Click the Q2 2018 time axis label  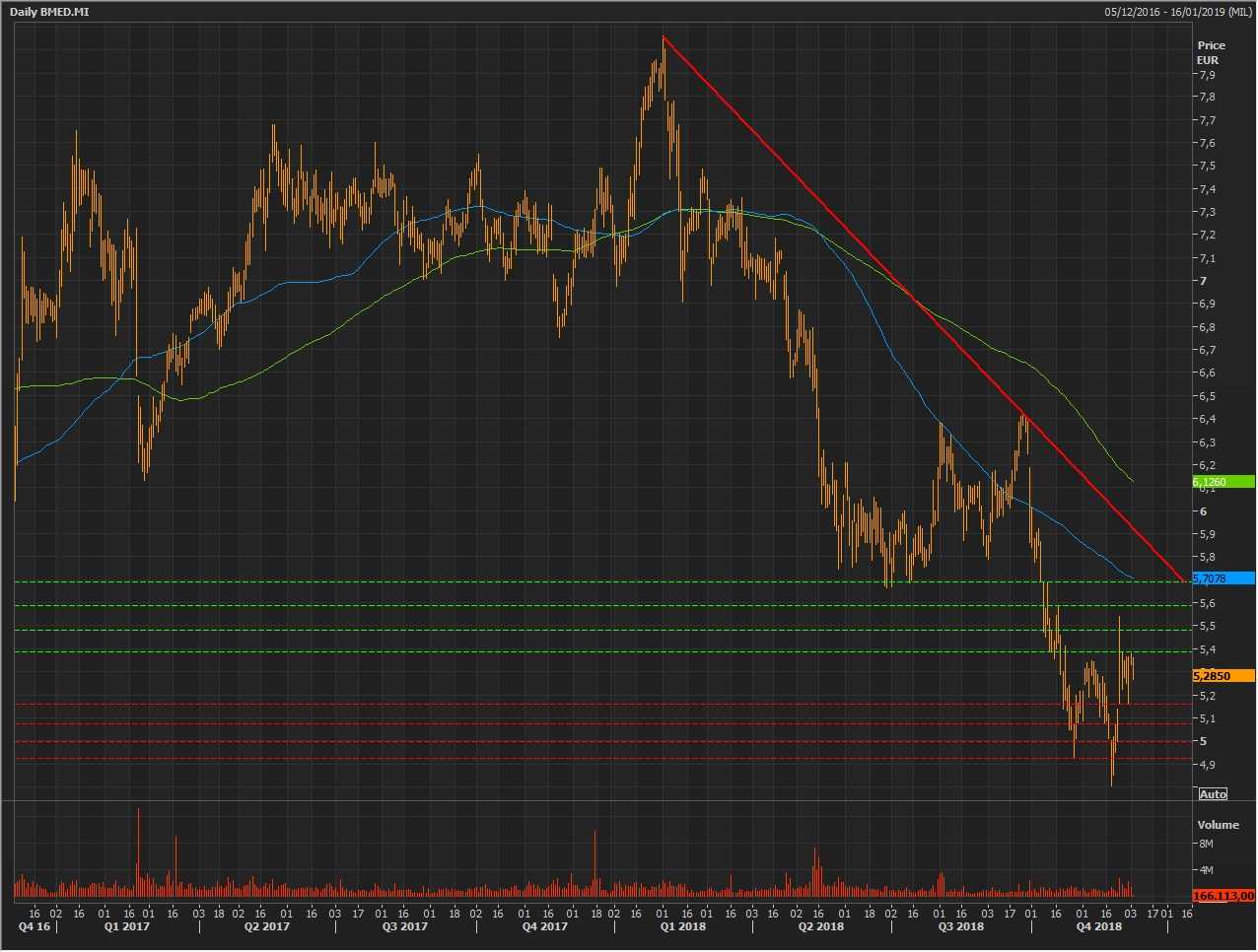(x=821, y=927)
